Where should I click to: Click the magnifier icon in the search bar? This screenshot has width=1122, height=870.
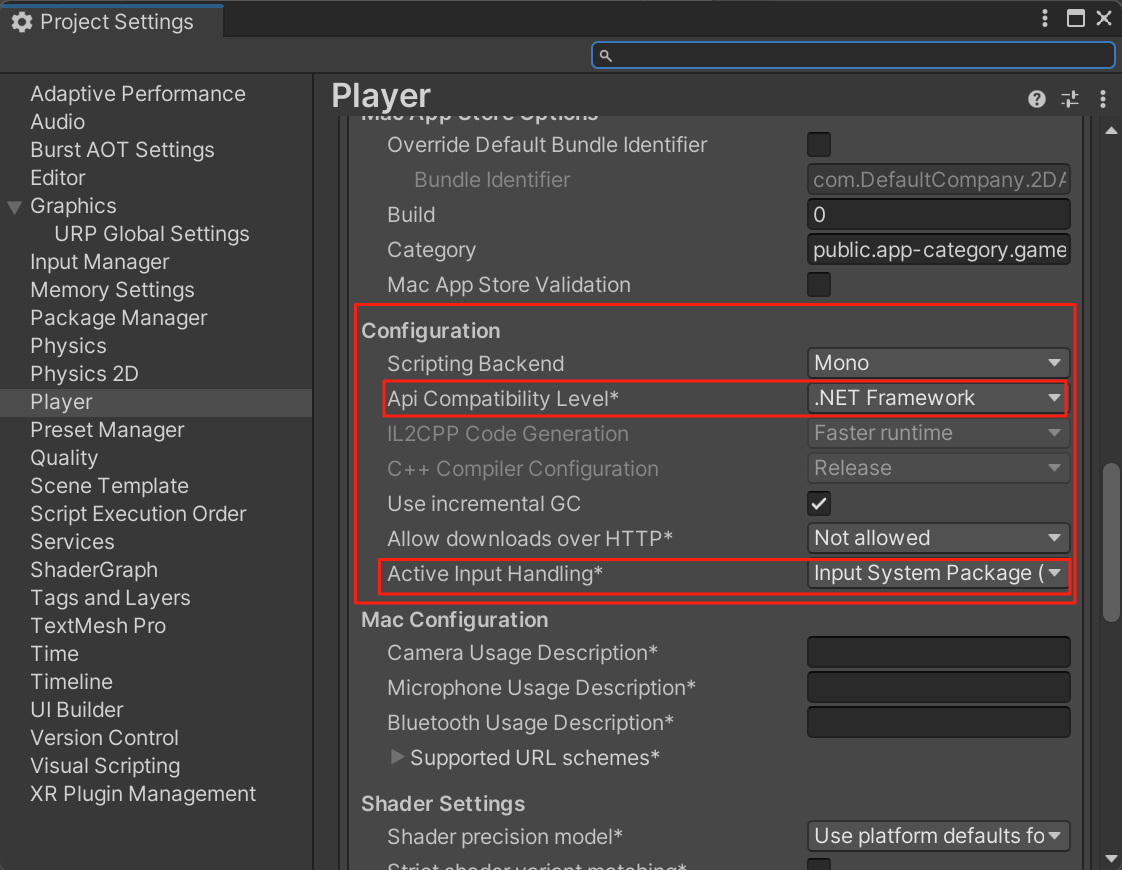pos(606,55)
